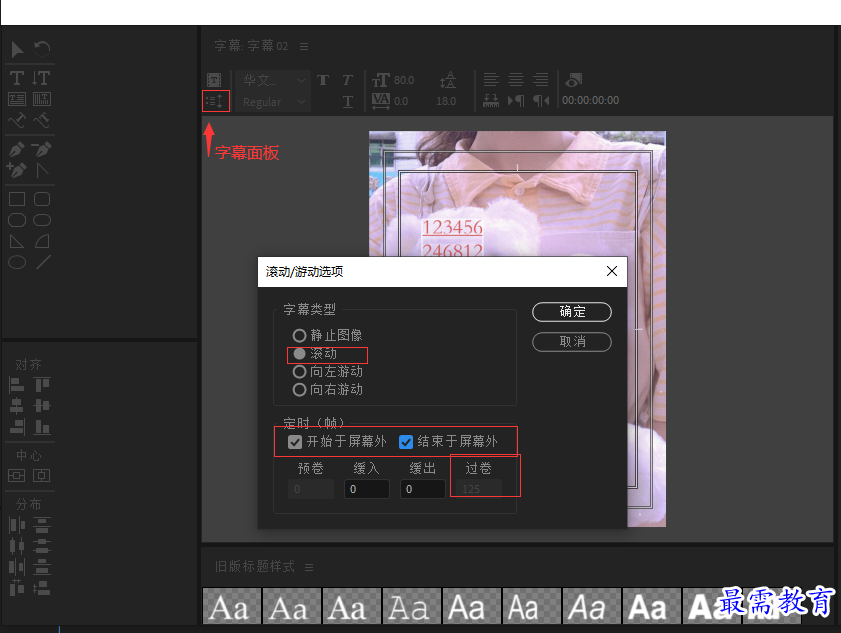Select the Vertical Type tool
The width and height of the screenshot is (841, 633).
click(41, 78)
